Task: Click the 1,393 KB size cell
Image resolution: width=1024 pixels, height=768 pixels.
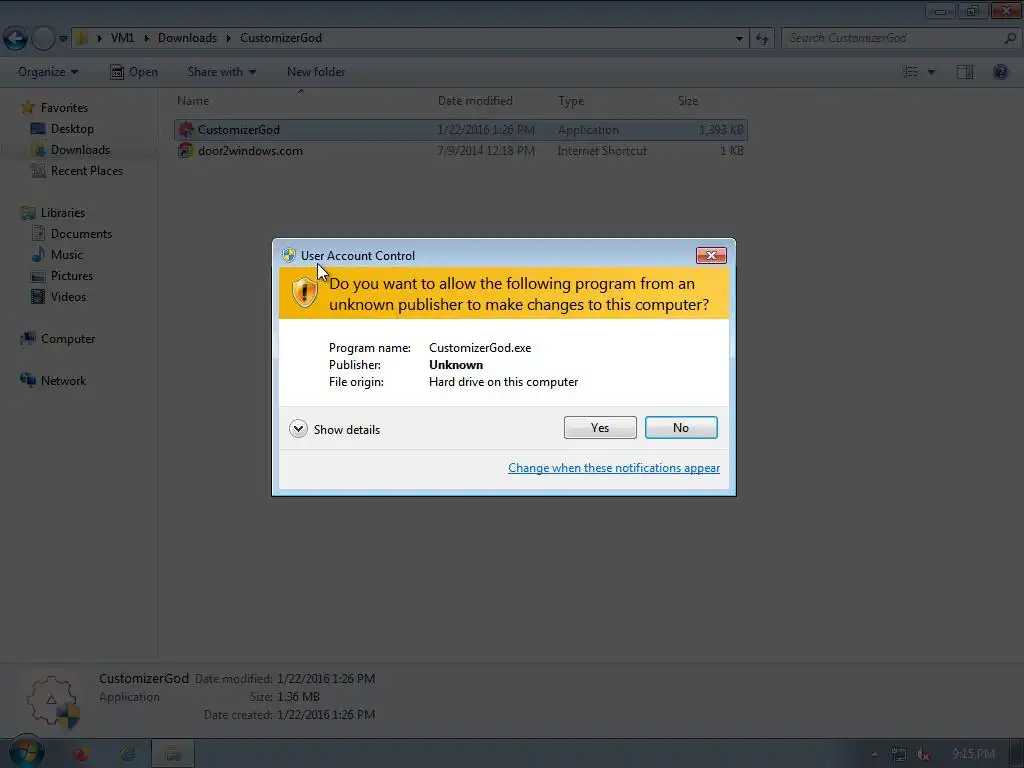Action: pyautogui.click(x=721, y=130)
